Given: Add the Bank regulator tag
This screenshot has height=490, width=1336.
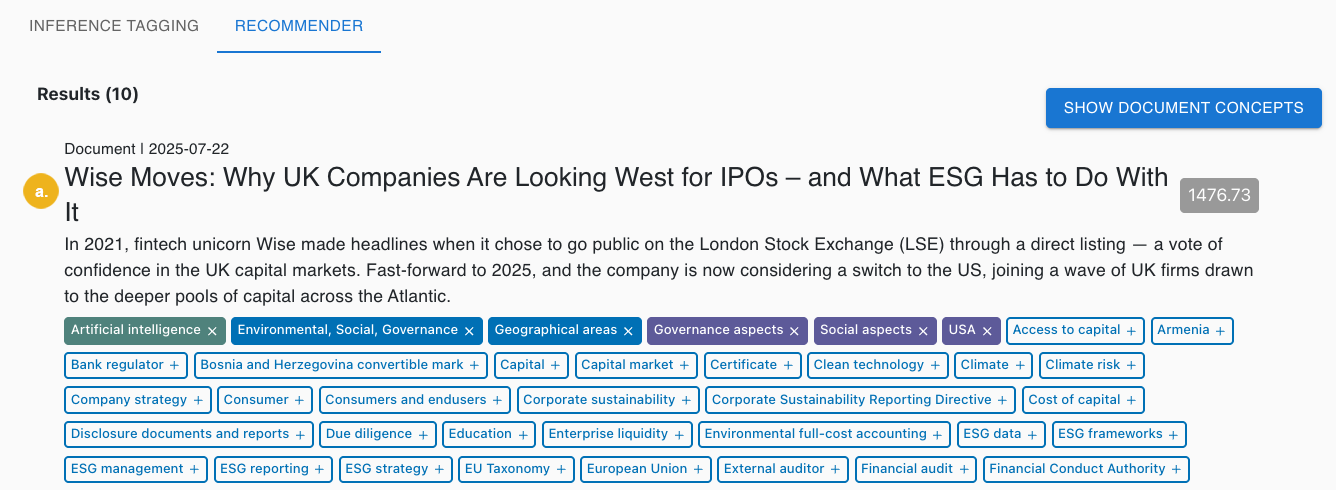Looking at the screenshot, I should 174,366.
